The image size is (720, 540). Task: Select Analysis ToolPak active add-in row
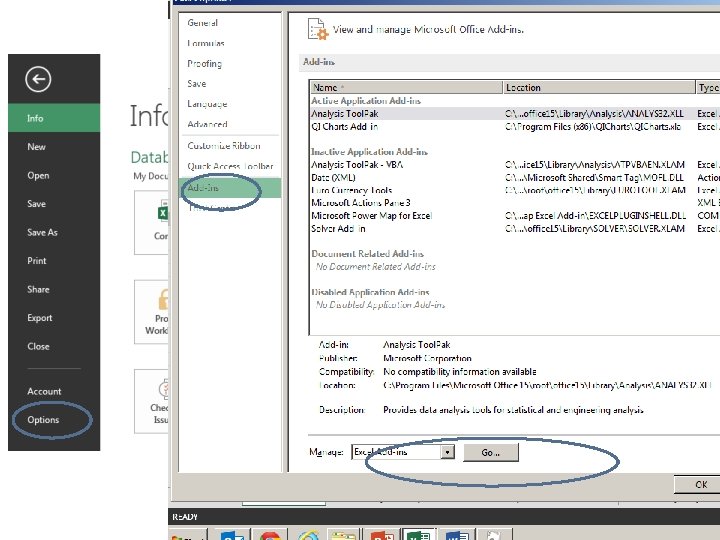click(x=515, y=113)
